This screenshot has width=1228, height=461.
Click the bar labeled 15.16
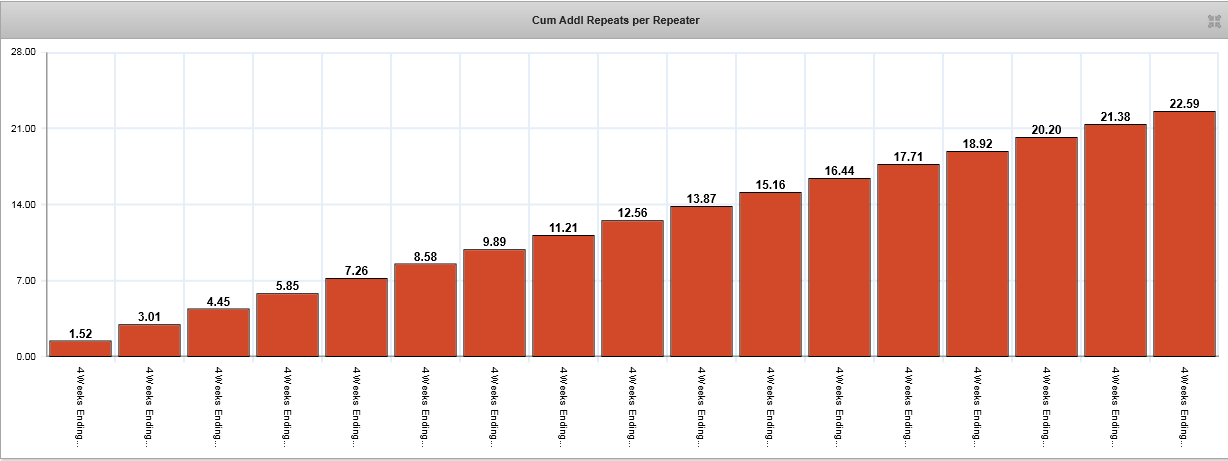[770, 274]
